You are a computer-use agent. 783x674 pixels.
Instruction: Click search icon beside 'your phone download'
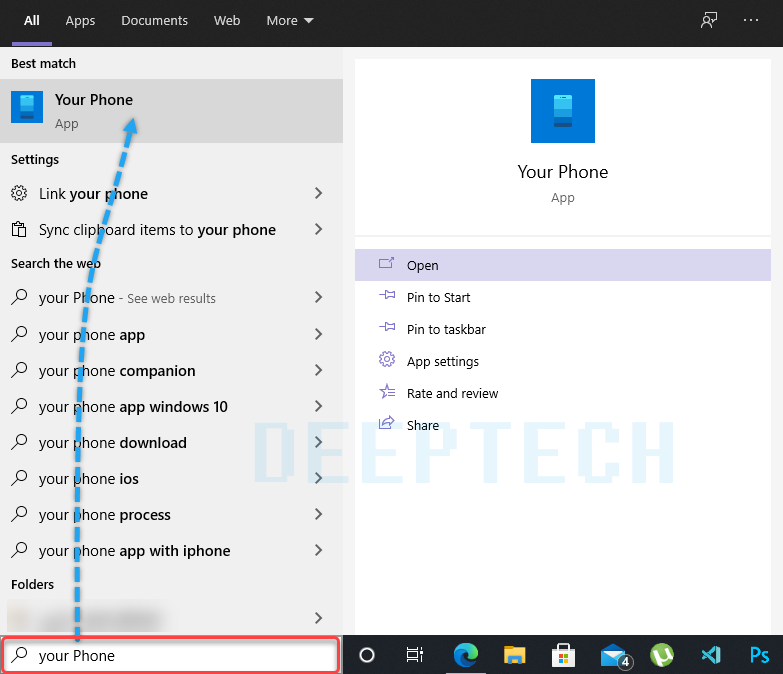pos(19,441)
